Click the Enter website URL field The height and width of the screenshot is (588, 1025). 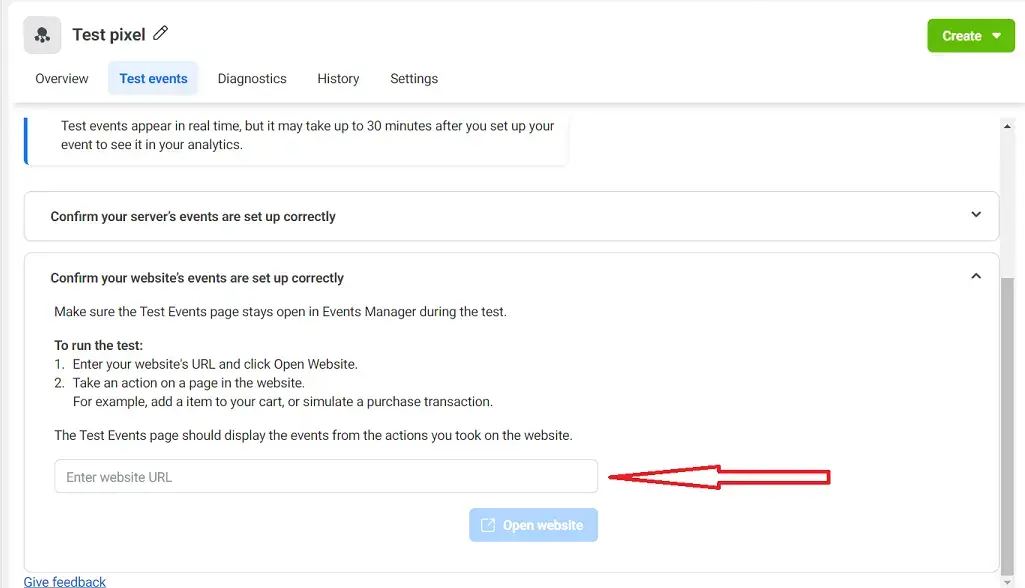point(326,476)
